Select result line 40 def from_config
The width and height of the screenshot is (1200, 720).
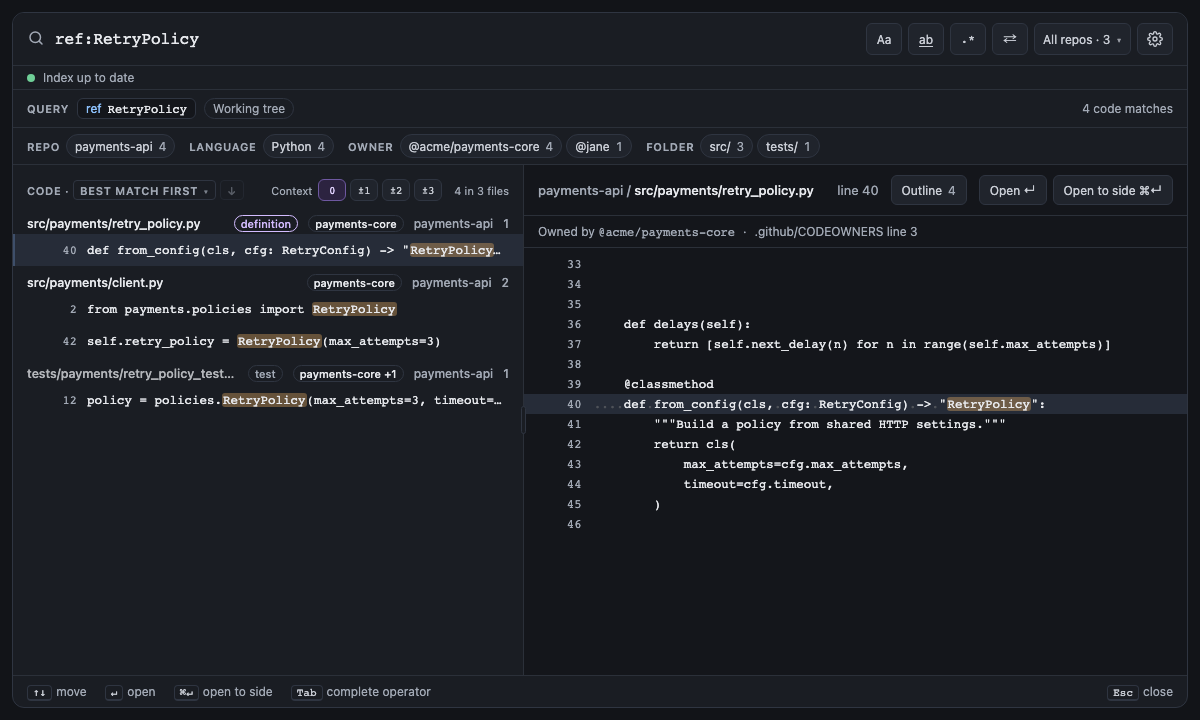pos(268,250)
